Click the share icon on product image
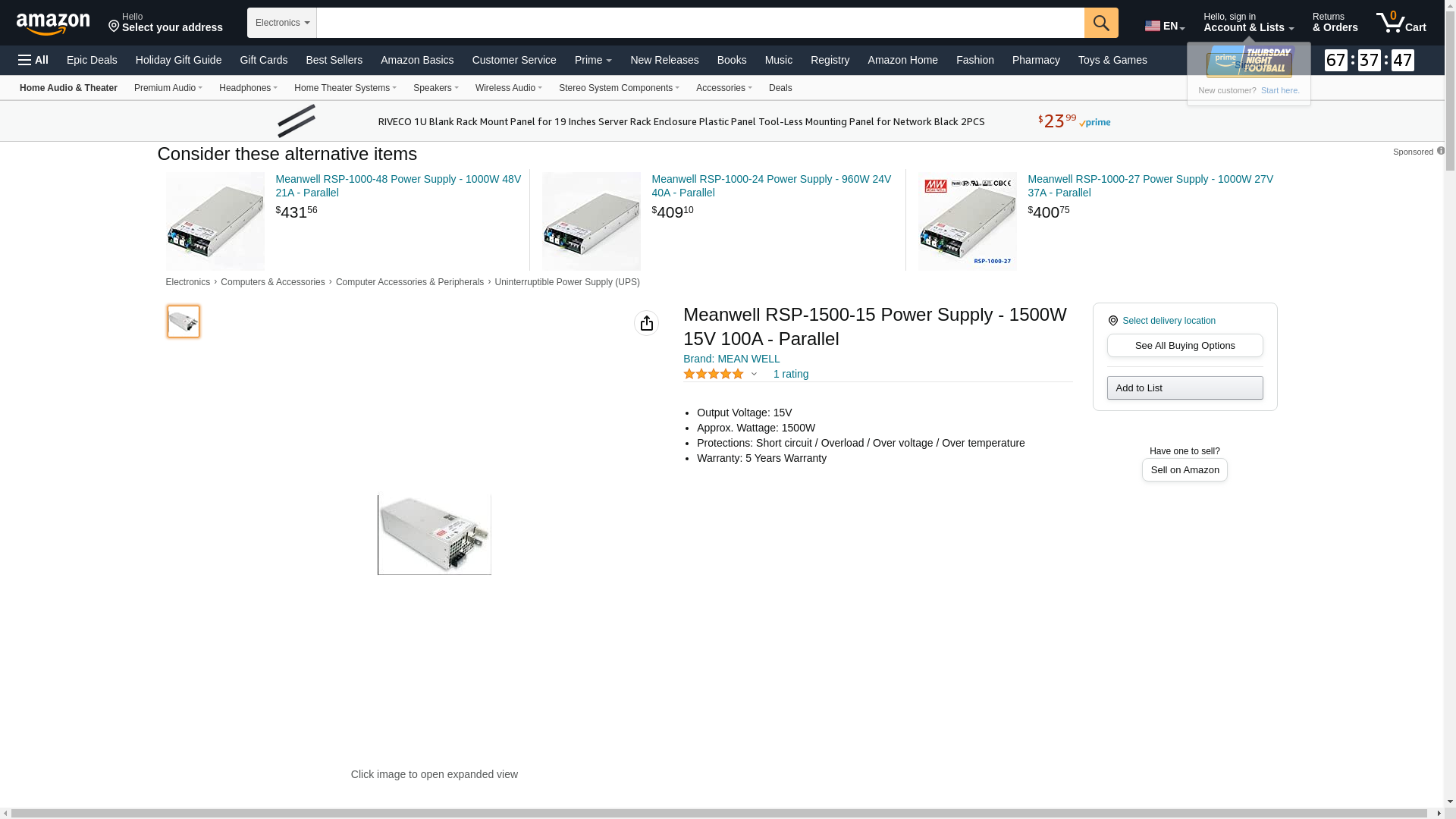 pyautogui.click(x=646, y=323)
